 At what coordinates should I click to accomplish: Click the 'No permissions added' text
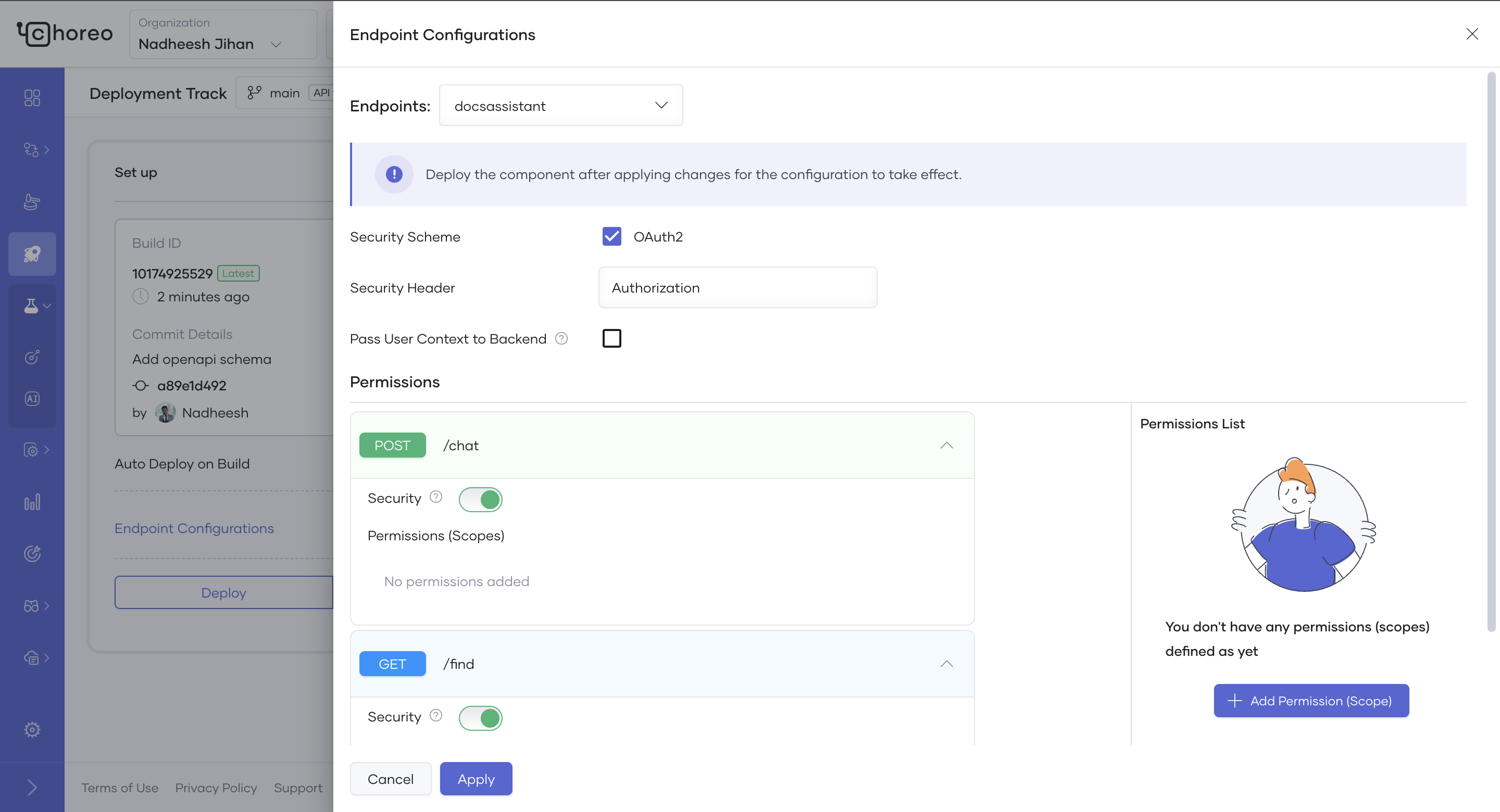(457, 581)
